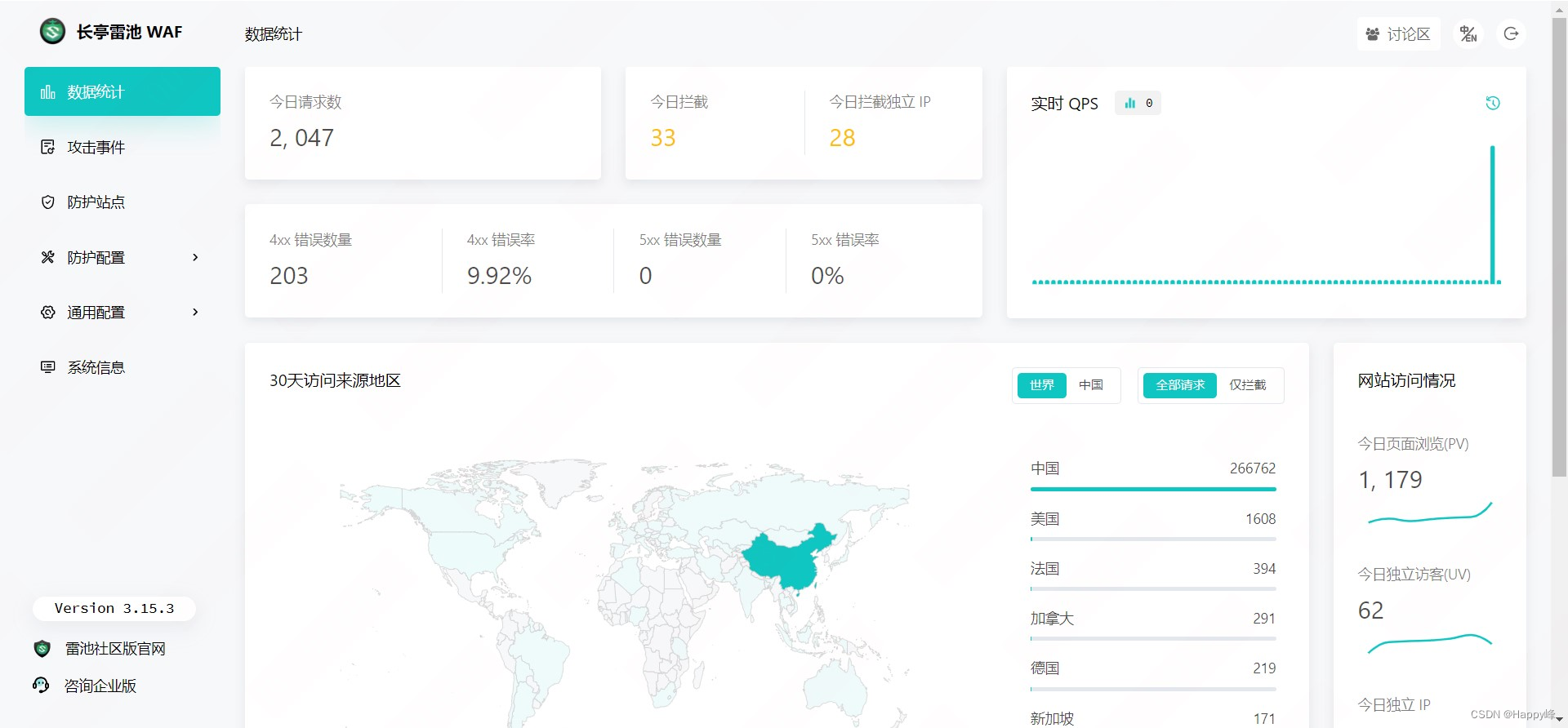Click 4xx 错误率 value 9.92%
Image resolution: width=1568 pixels, height=728 pixels.
[x=499, y=276]
